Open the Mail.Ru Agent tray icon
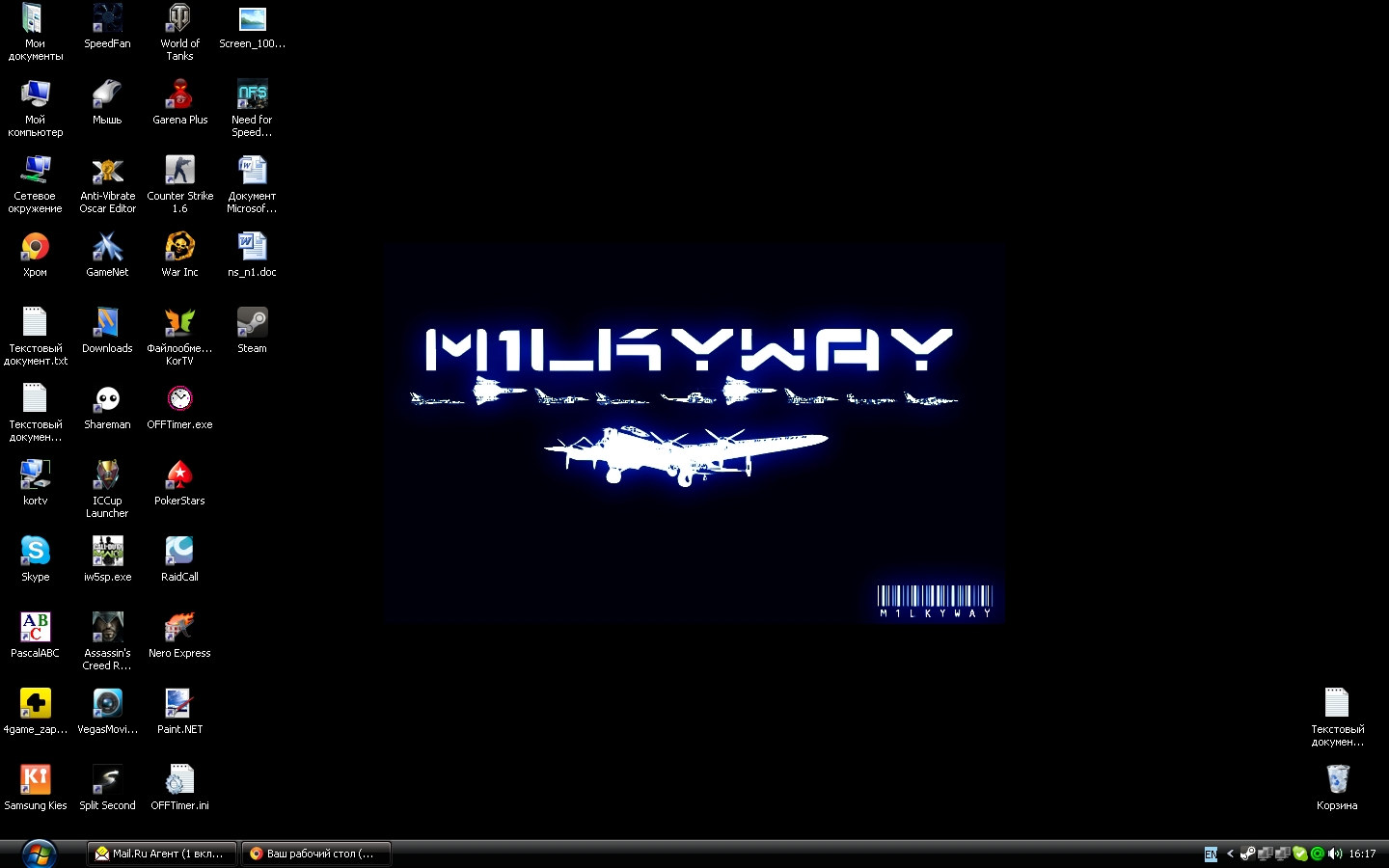The height and width of the screenshot is (868, 1389). [1317, 854]
